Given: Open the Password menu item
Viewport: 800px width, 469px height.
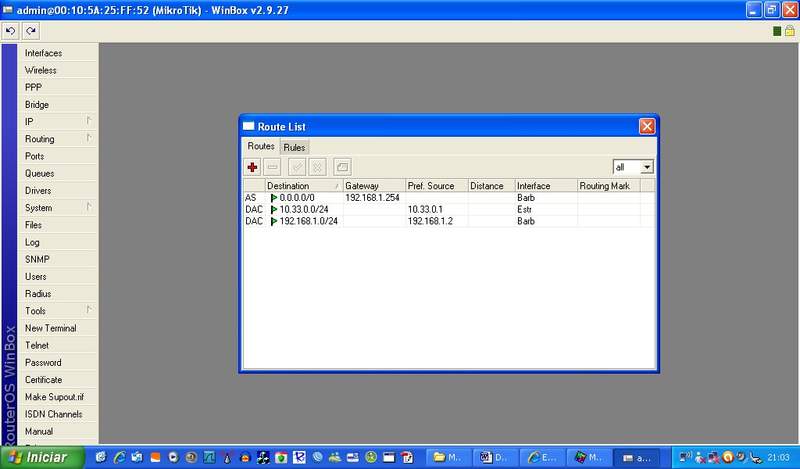Looking at the screenshot, I should click(57, 363).
